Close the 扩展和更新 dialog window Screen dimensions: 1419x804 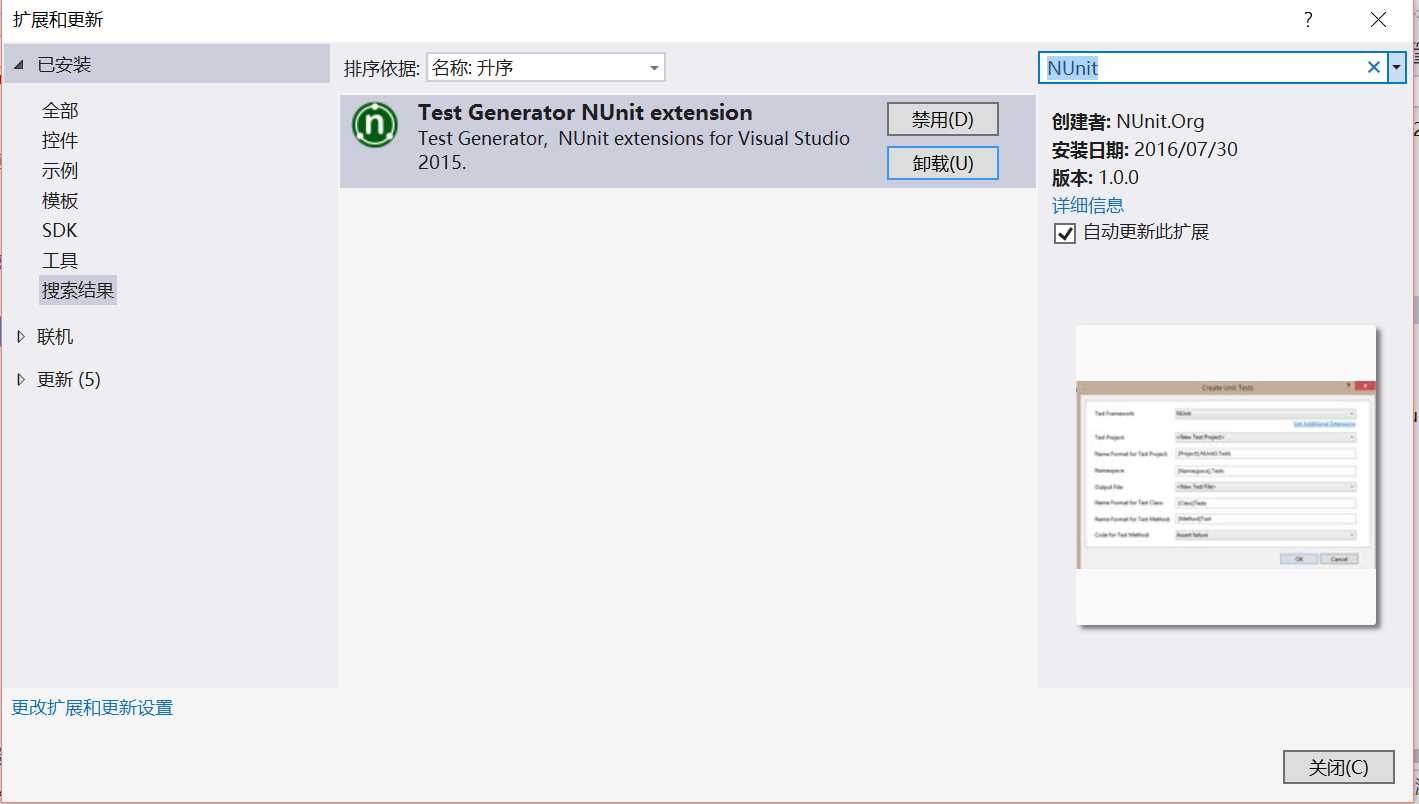click(1378, 20)
